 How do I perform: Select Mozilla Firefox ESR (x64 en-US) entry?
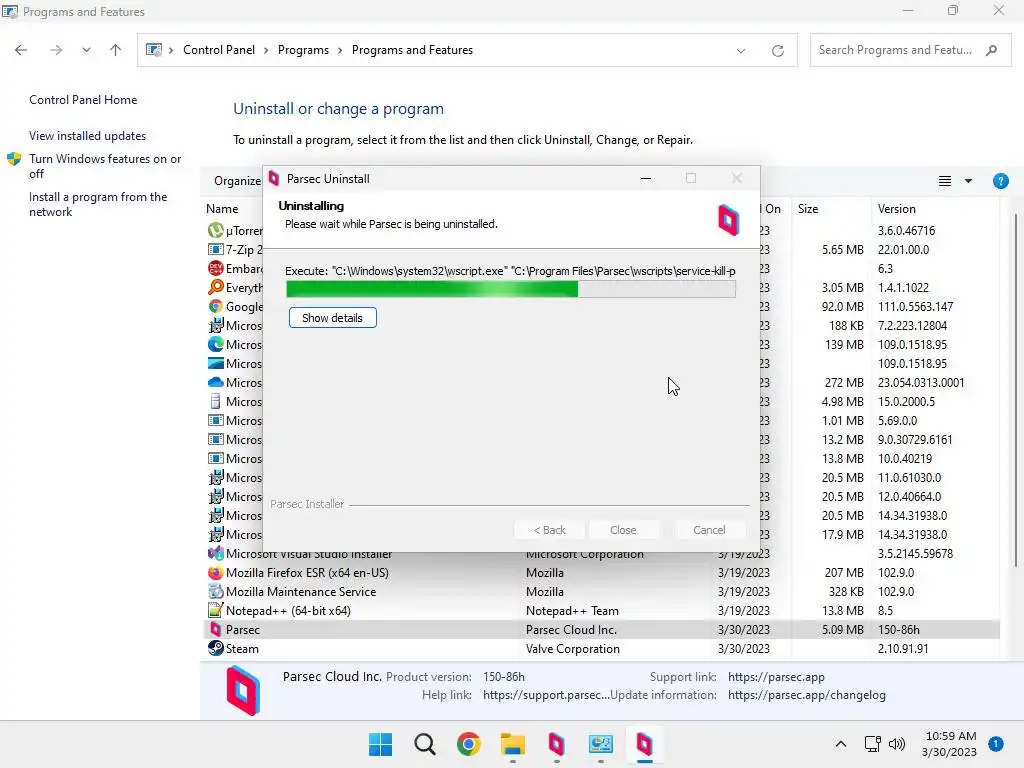307,573
